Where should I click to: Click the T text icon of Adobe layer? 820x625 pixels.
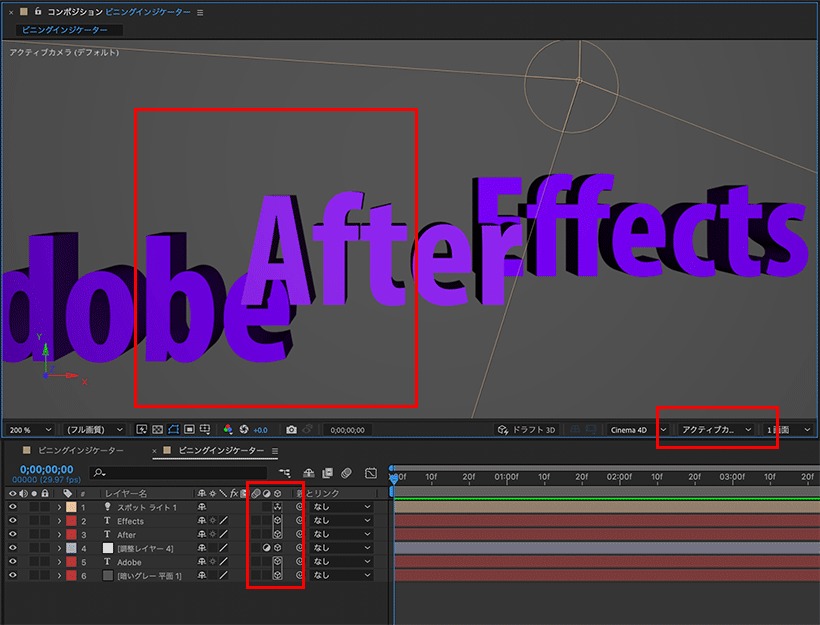[x=107, y=561]
